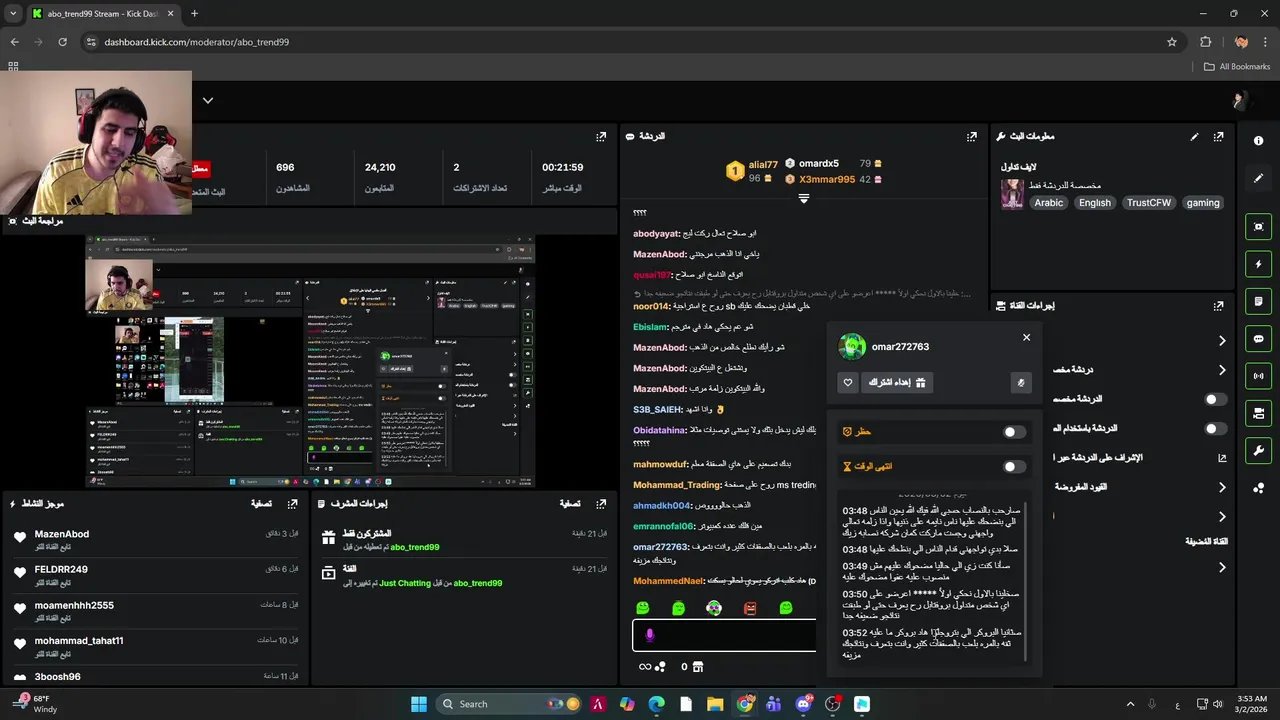Screen dimensions: 1280x720
Task: Close the omar272763 user card
Action: pyautogui.click(x=1026, y=337)
